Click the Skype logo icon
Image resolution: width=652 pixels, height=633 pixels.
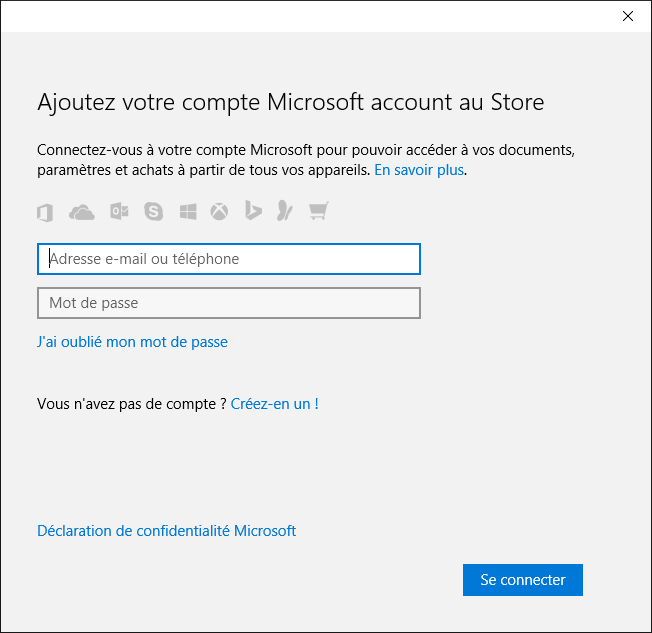coord(153,212)
